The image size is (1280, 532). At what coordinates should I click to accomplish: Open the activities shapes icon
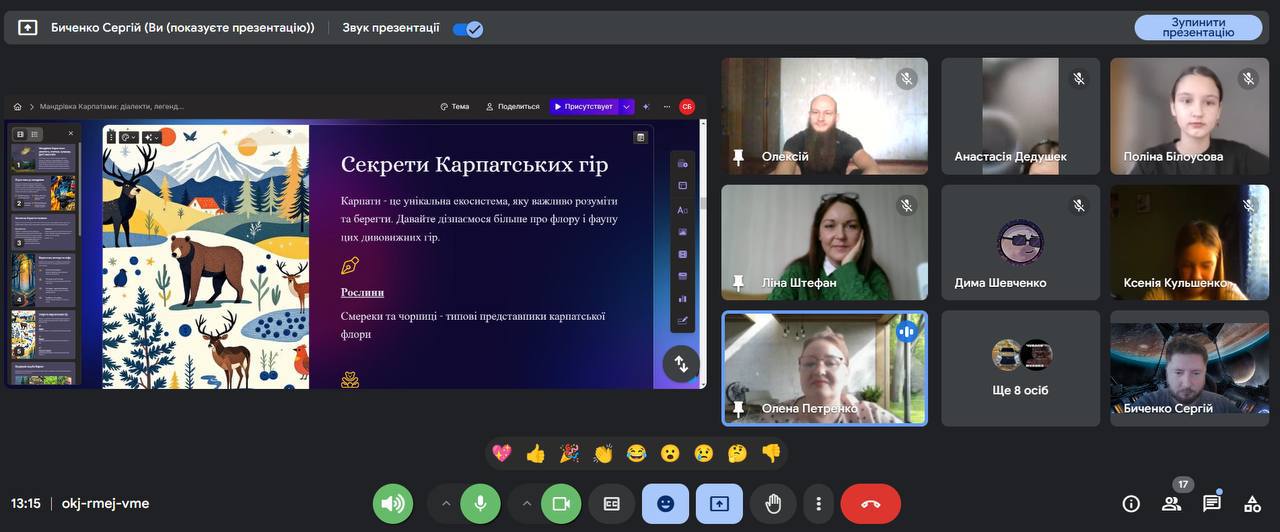point(1251,504)
